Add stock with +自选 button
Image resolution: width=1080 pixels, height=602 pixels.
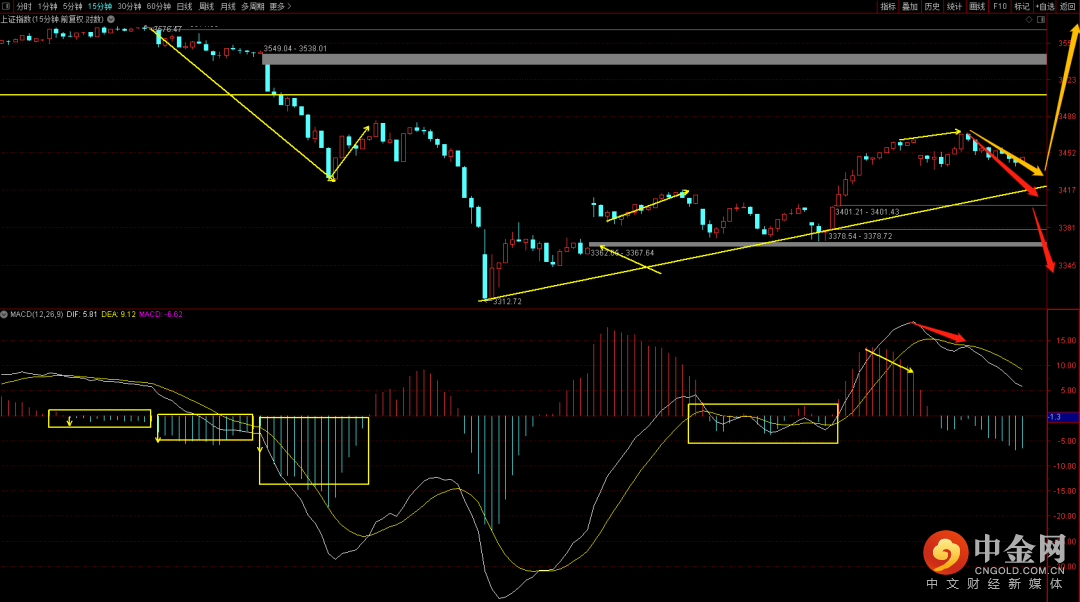click(1044, 6)
